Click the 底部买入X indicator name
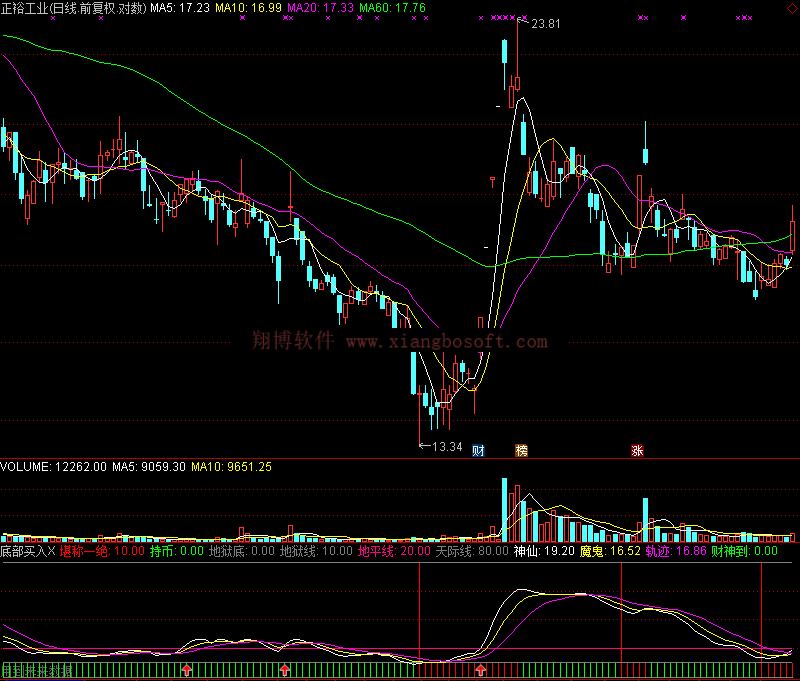This screenshot has height=681, width=800. tap(28, 551)
